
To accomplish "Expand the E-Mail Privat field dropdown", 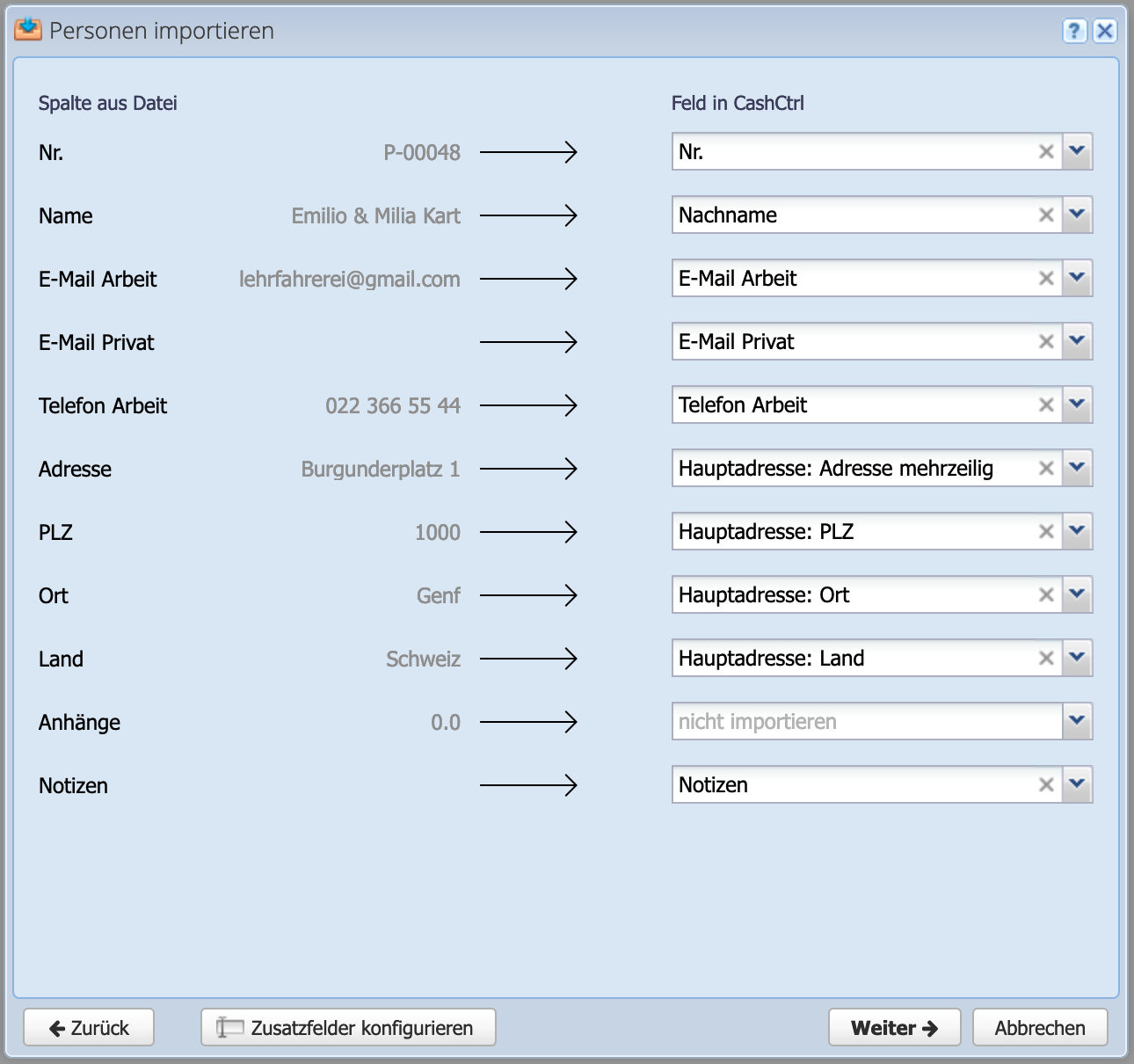I will (1077, 341).
